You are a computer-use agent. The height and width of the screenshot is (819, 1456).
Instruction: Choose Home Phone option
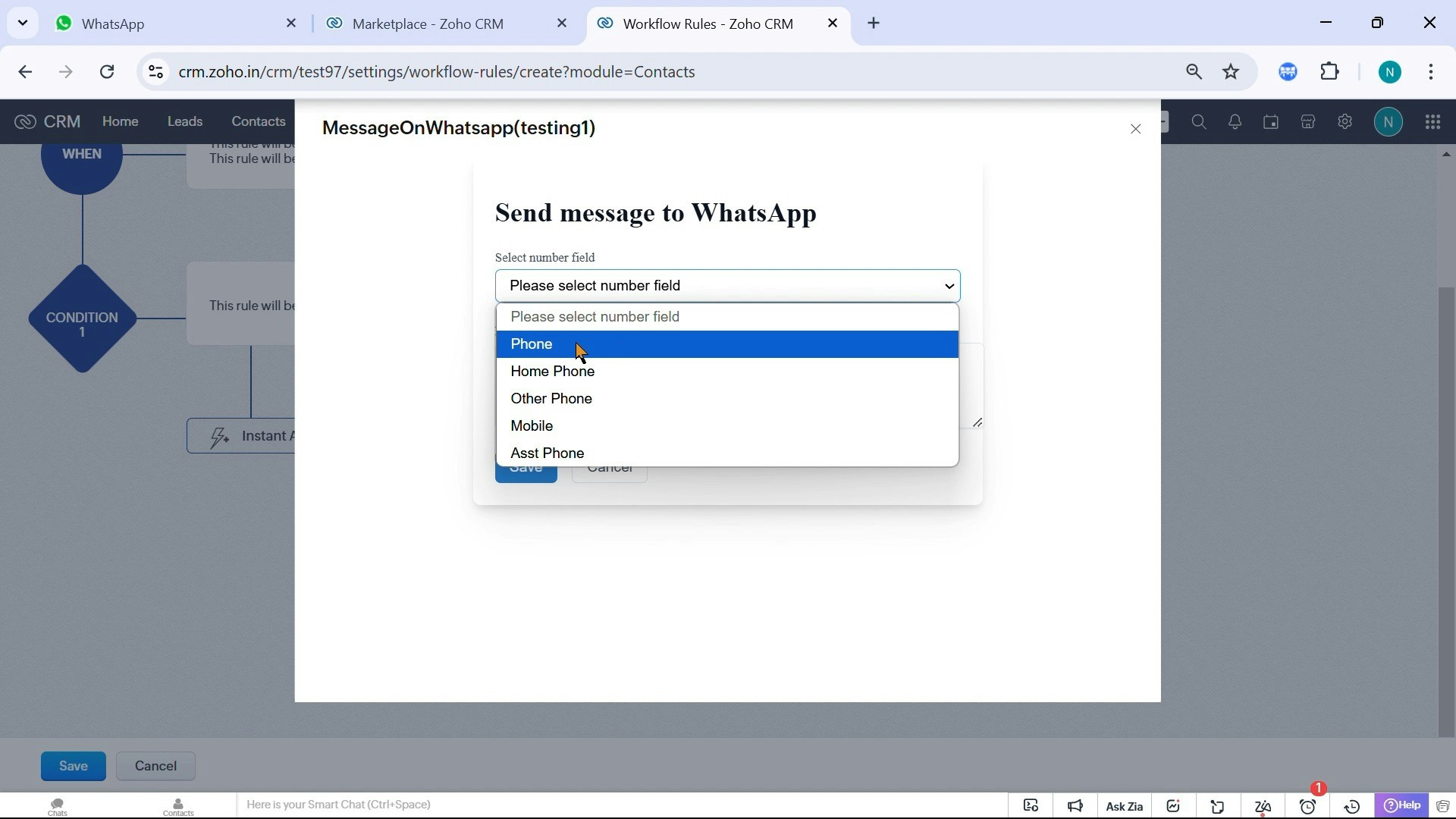(x=552, y=372)
